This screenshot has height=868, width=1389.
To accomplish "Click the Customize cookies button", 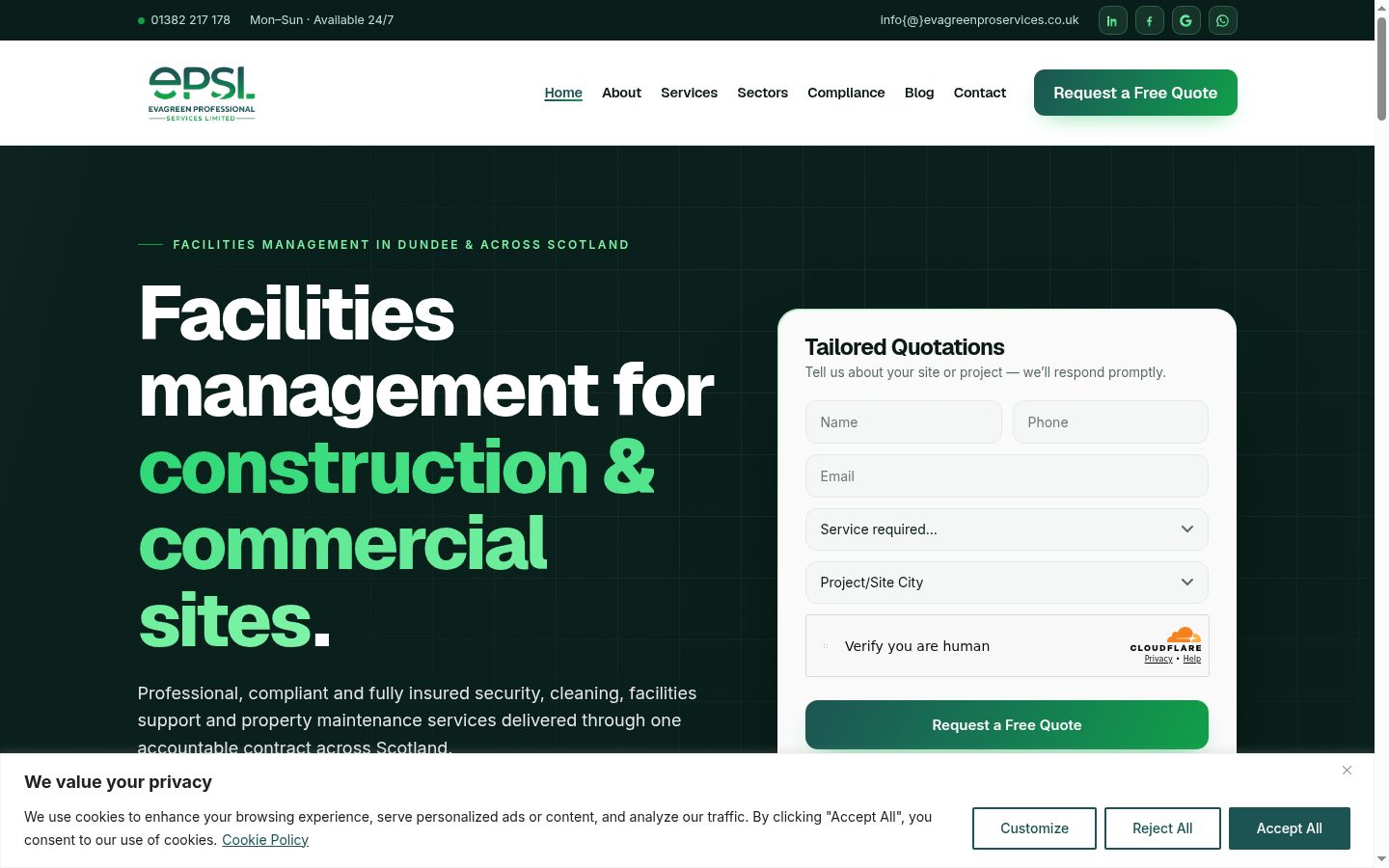I will click(x=1034, y=828).
